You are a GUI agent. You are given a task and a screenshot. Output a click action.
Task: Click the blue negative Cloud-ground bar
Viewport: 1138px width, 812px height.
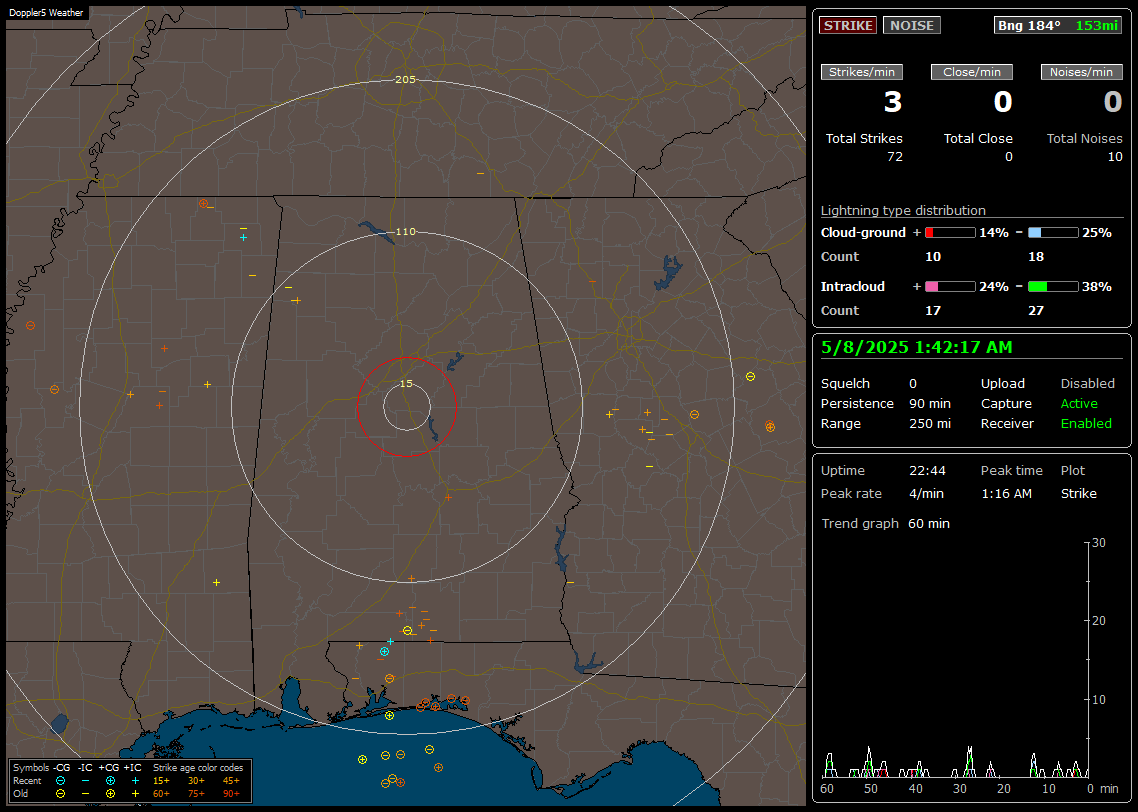[1053, 233]
